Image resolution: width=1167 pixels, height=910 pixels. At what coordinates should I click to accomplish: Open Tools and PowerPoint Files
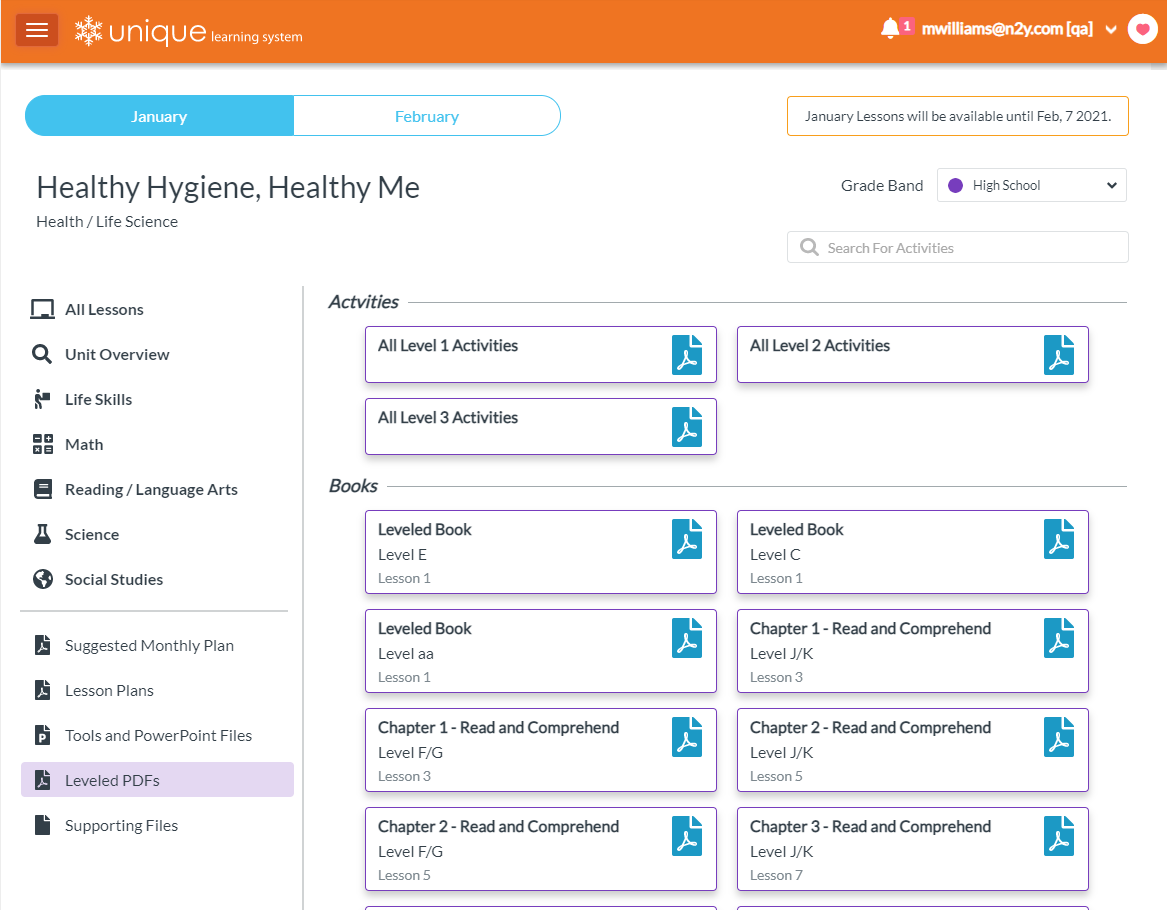(157, 736)
